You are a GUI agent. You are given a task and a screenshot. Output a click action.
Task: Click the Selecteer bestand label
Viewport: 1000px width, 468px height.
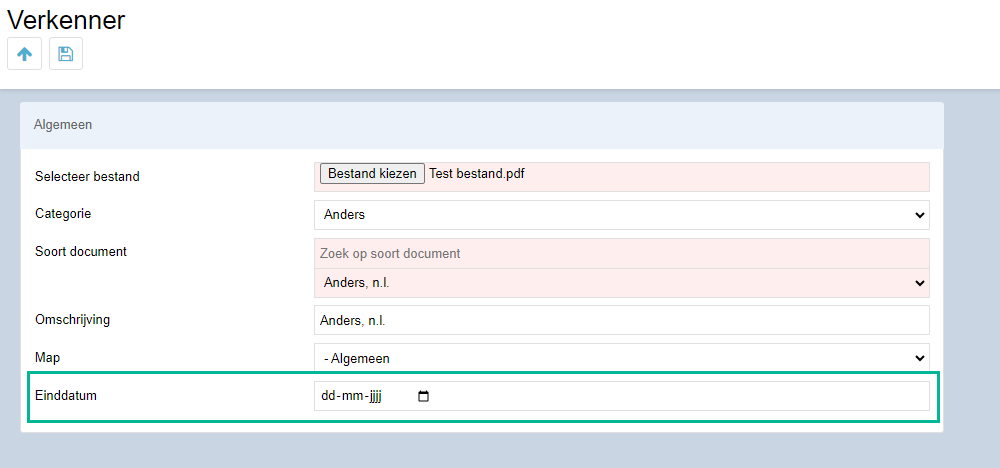point(87,177)
